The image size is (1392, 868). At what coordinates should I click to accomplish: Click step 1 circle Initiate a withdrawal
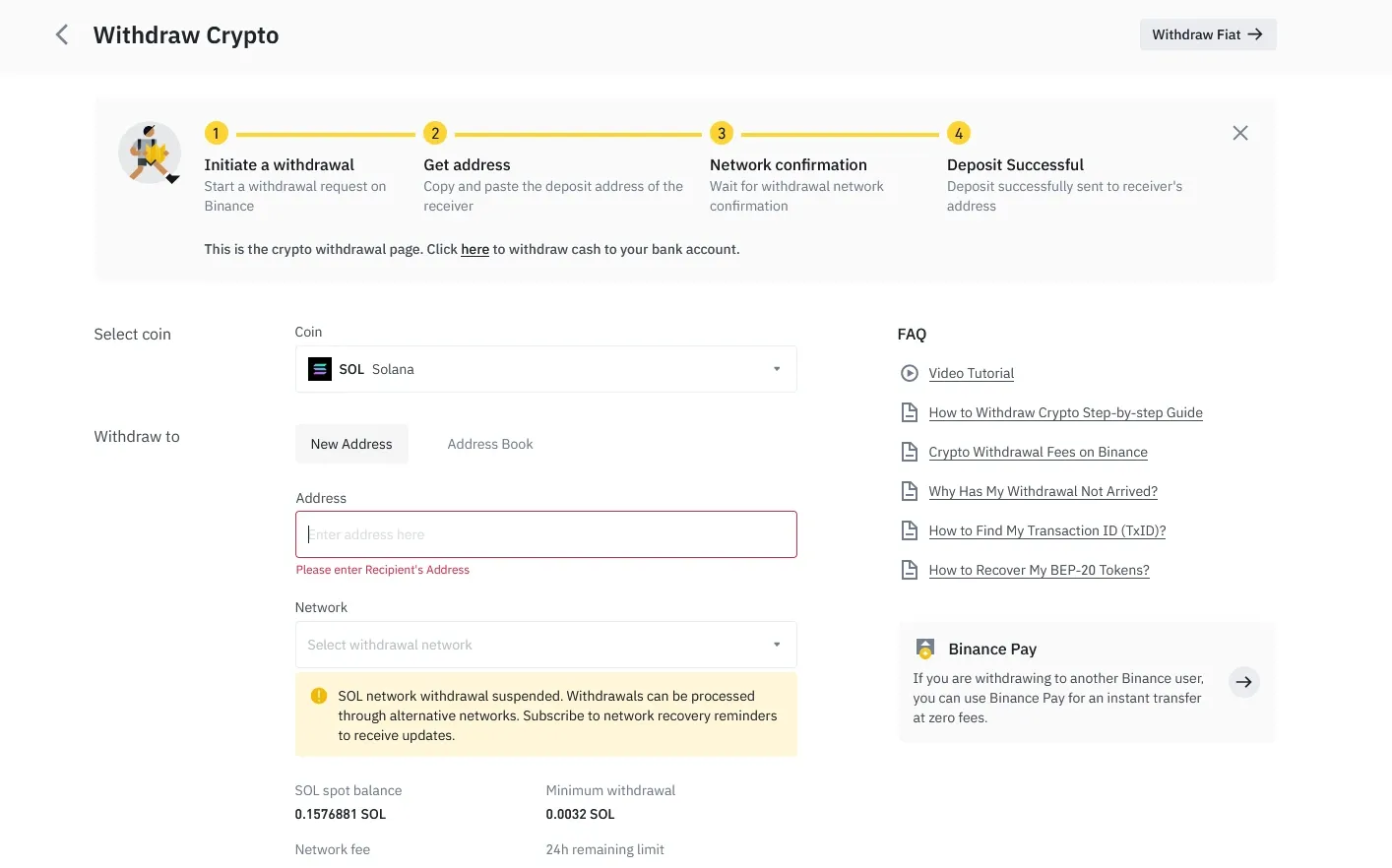[217, 133]
